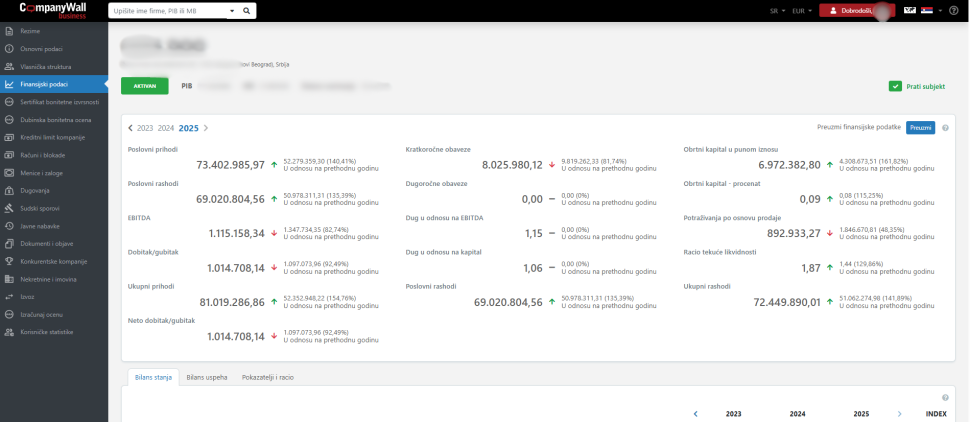Click the Serbian flag icon
The image size is (970, 422).
point(926,11)
